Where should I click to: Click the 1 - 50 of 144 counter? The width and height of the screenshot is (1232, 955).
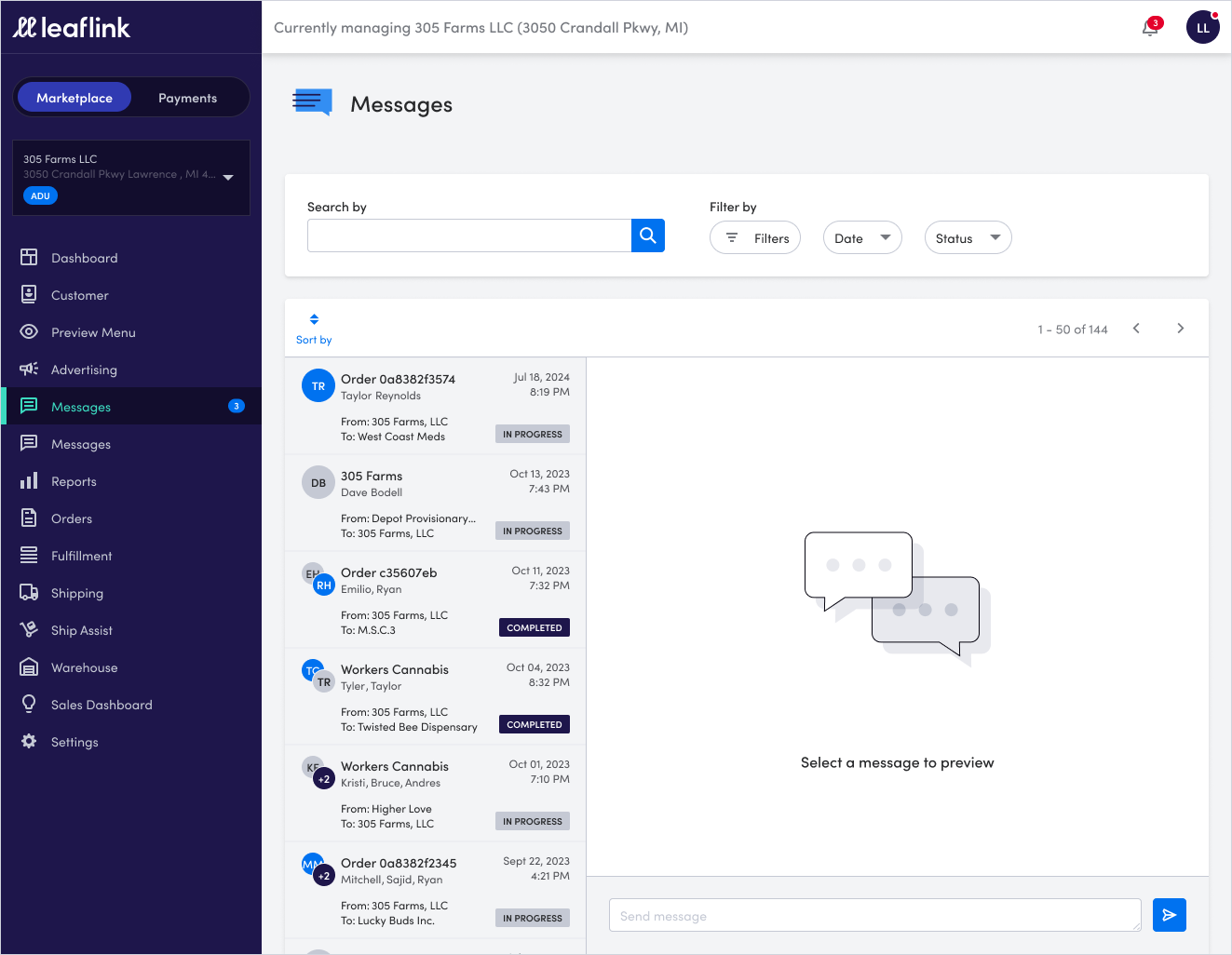tap(1073, 330)
